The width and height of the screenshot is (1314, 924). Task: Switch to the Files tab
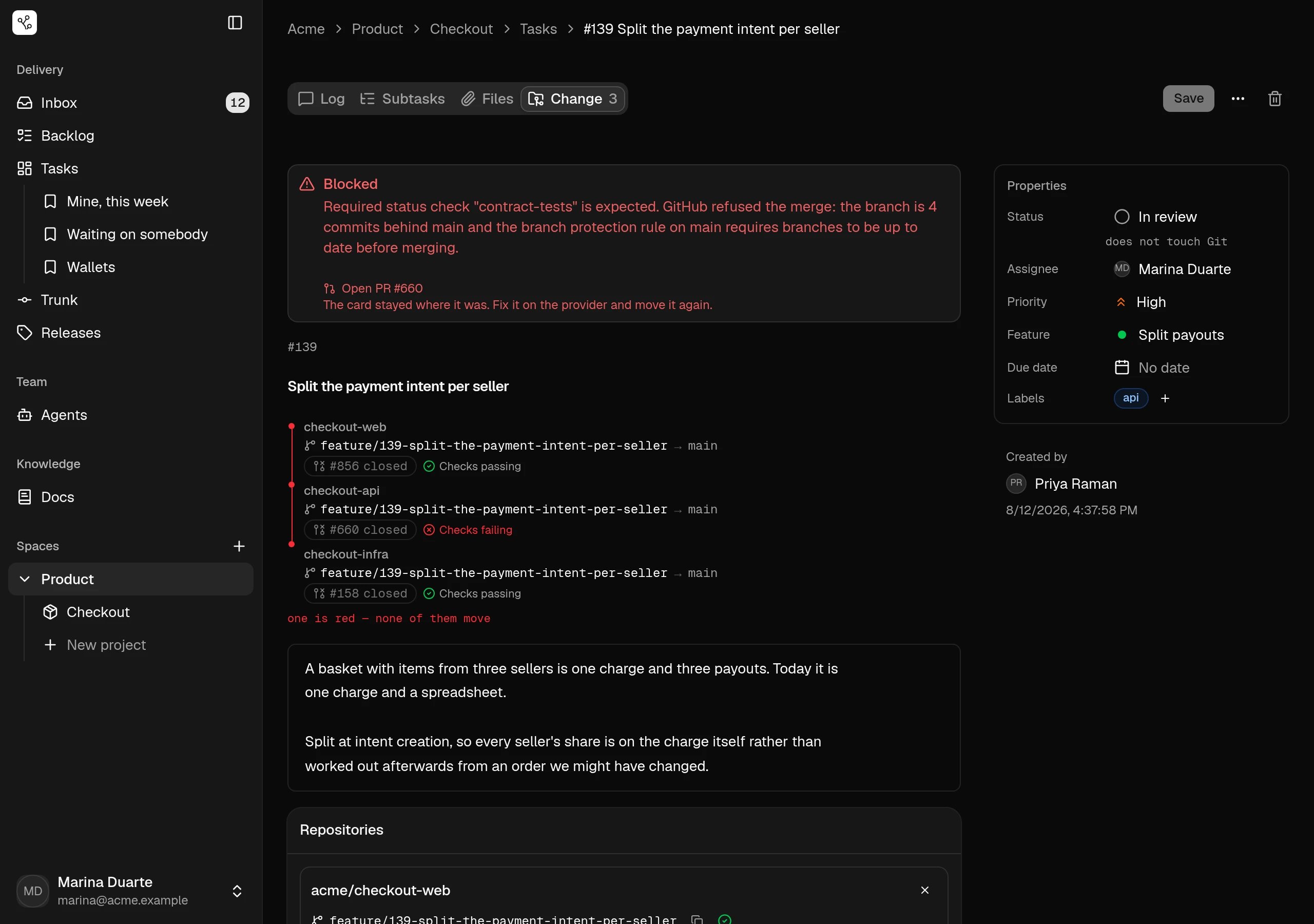pyautogui.click(x=488, y=99)
